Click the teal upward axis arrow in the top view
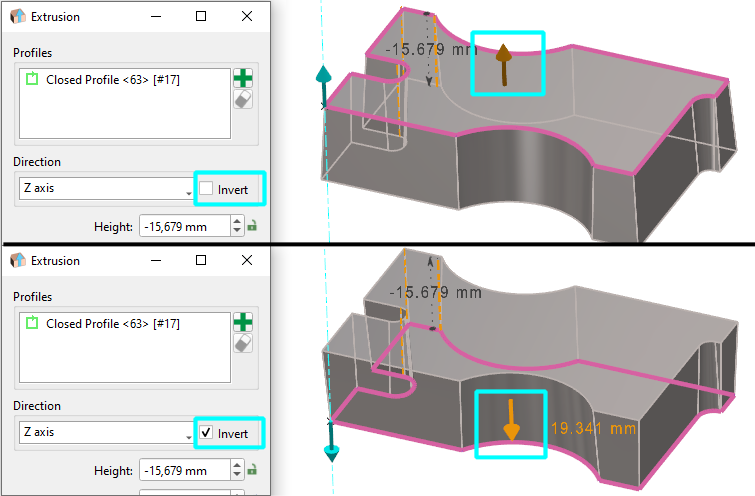The height and width of the screenshot is (496, 755). (x=324, y=84)
